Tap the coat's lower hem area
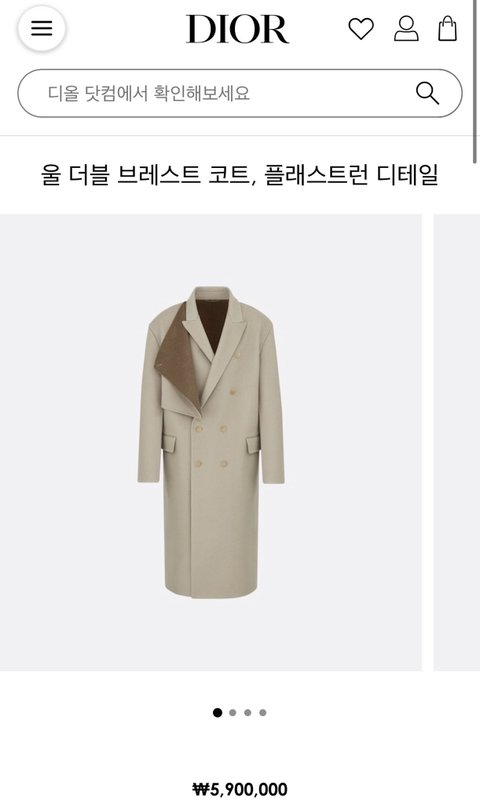The image size is (480, 804). [x=211, y=585]
